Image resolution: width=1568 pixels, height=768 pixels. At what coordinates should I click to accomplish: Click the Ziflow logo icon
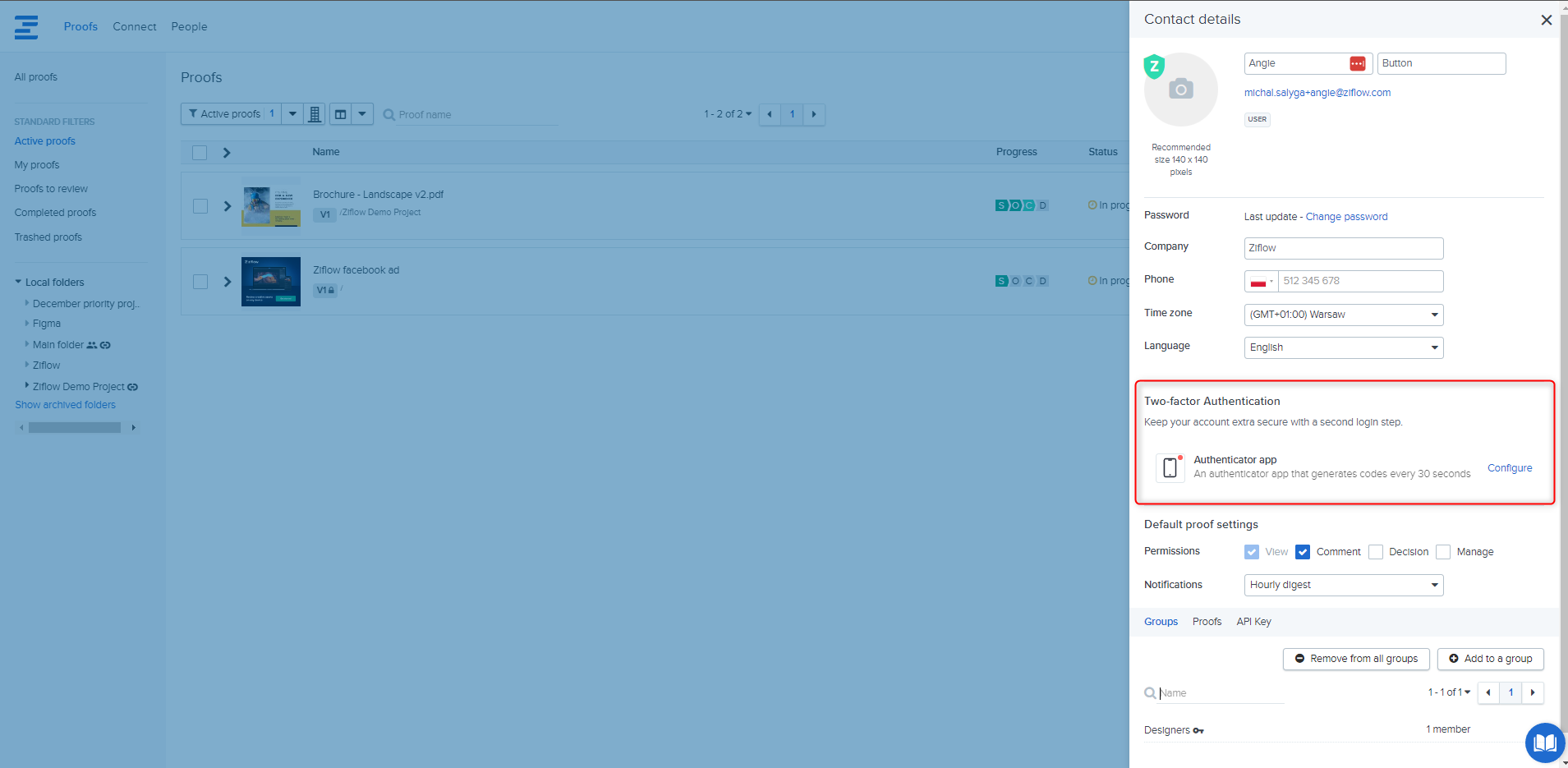point(26,27)
